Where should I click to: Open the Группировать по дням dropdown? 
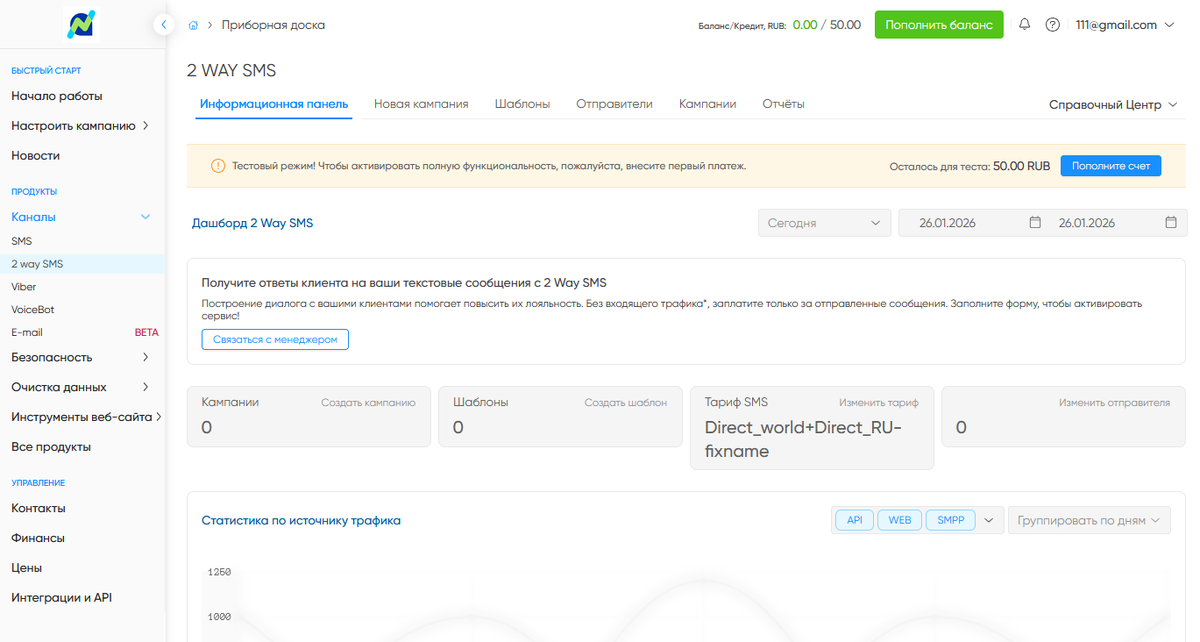pyautogui.click(x=1089, y=520)
